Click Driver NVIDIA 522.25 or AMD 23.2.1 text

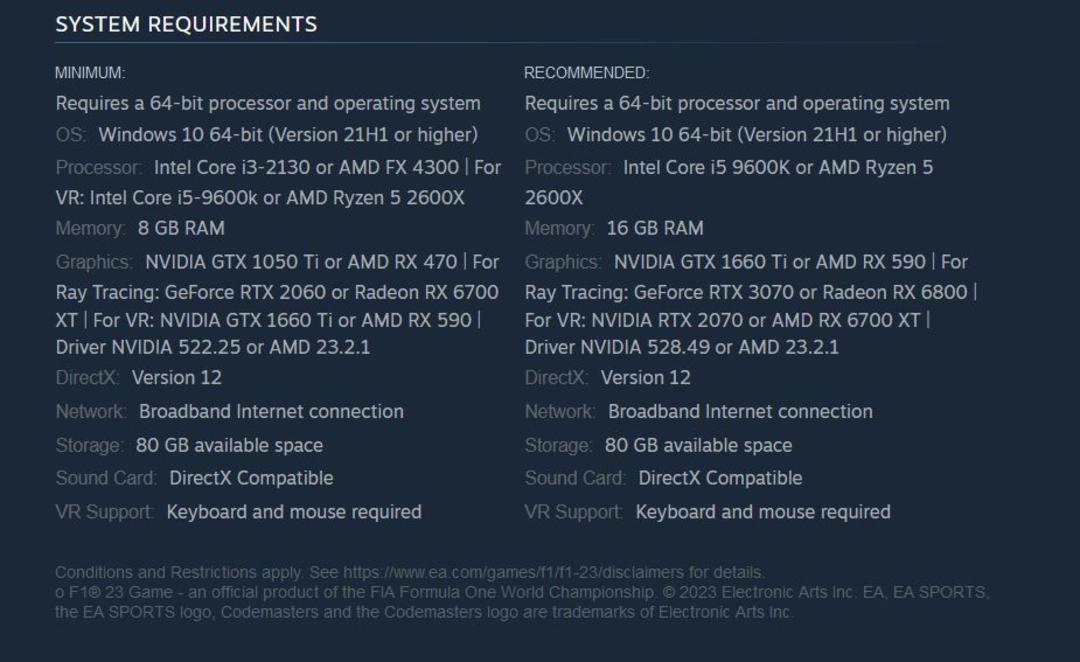(213, 347)
